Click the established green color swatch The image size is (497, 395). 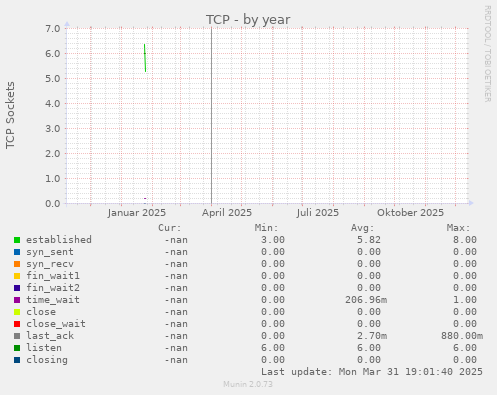tap(17, 240)
